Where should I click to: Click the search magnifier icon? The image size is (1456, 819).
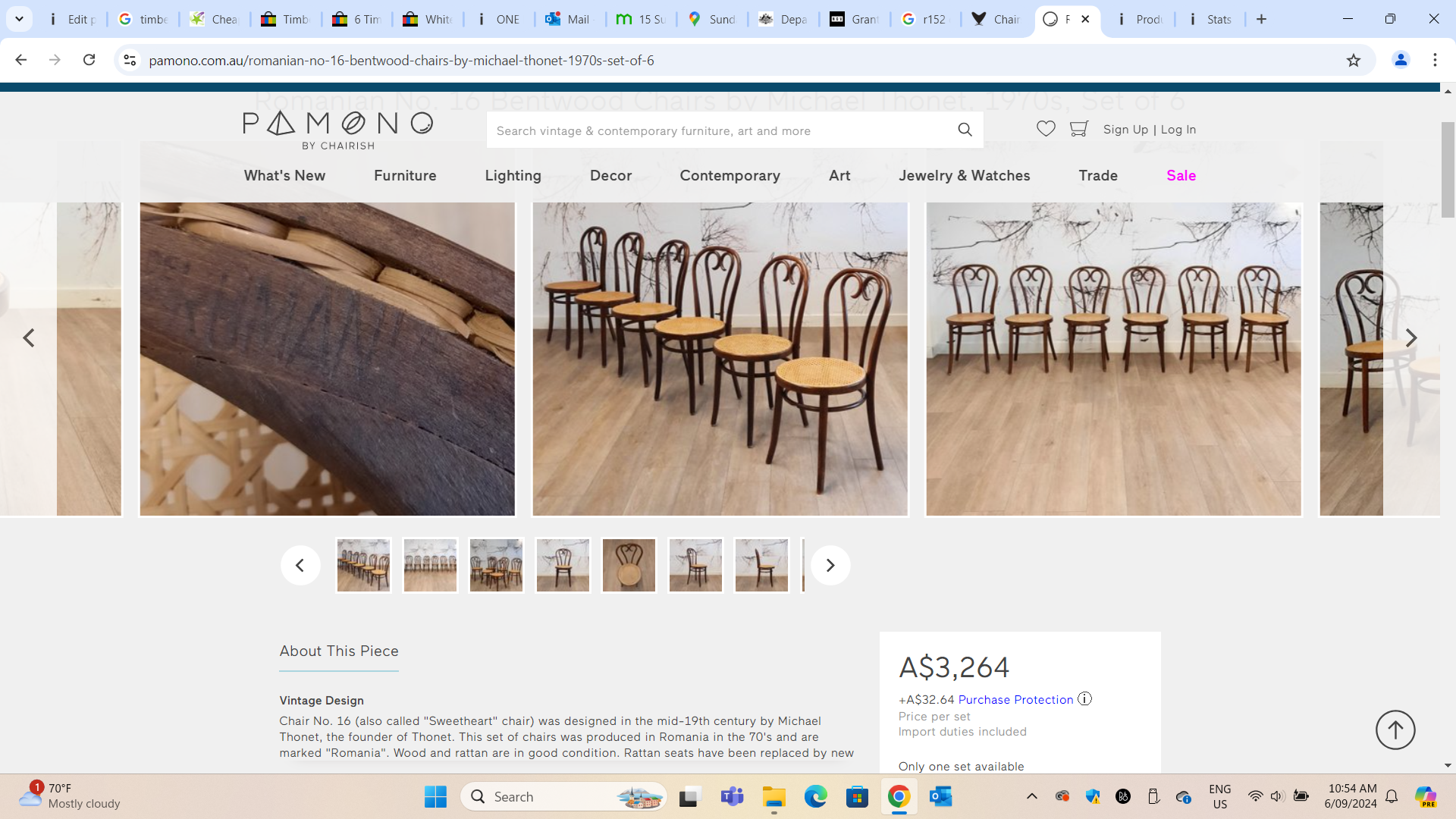pyautogui.click(x=965, y=130)
